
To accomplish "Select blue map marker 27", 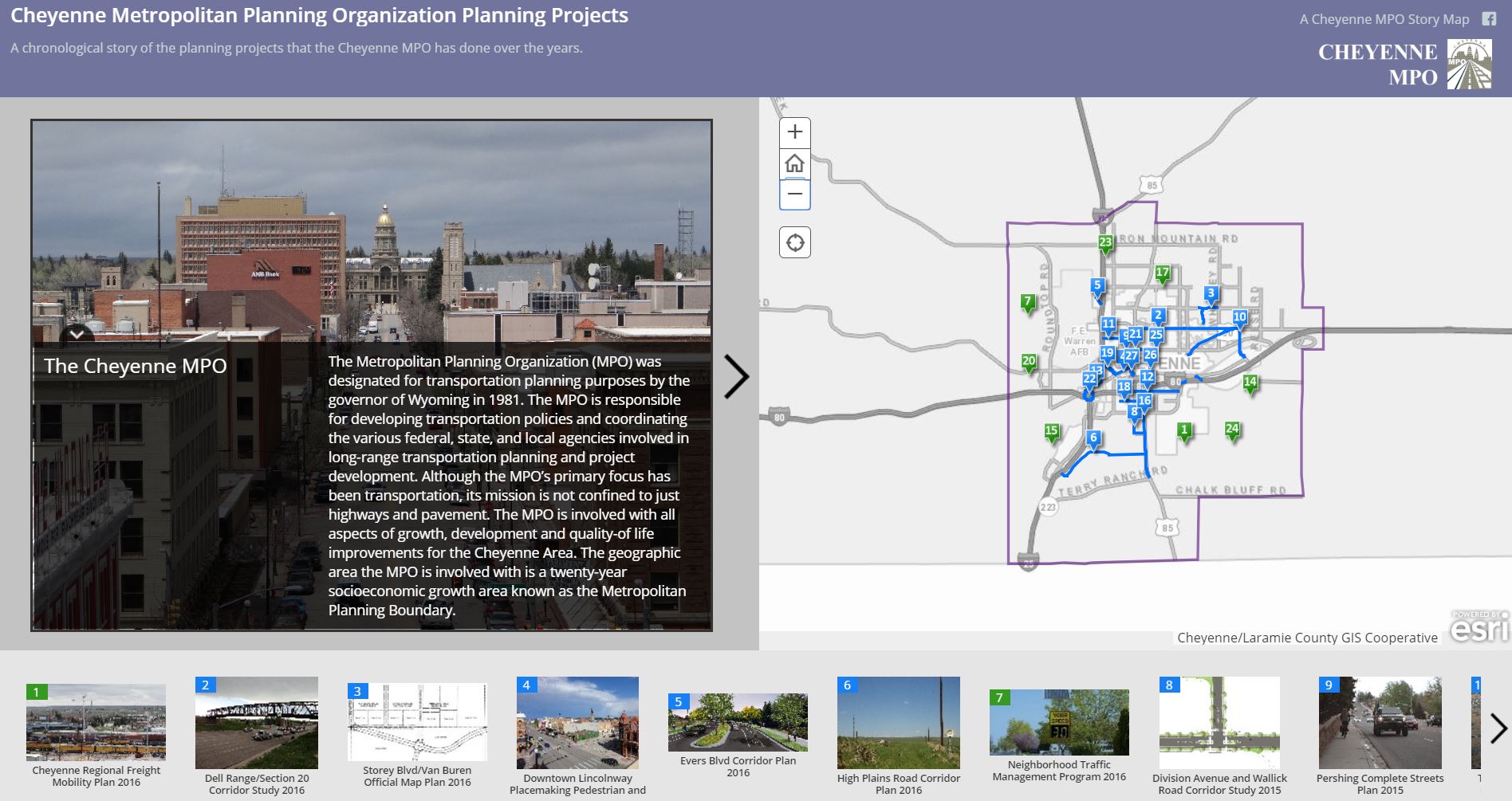I will click(x=1131, y=357).
